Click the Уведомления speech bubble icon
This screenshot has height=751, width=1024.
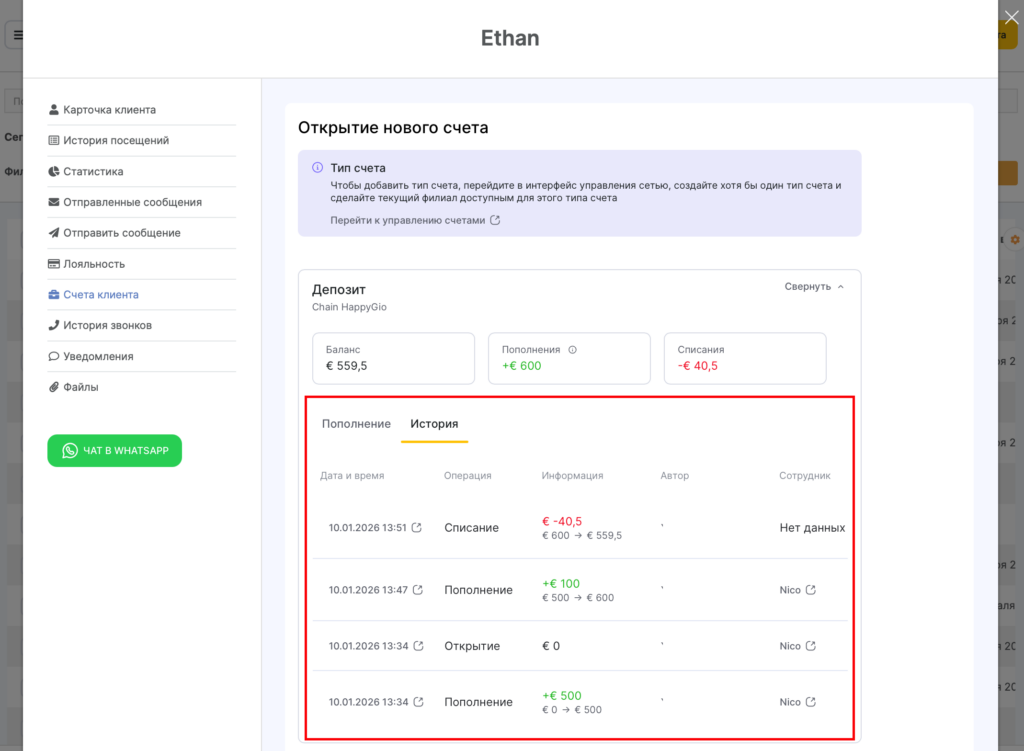pos(54,357)
